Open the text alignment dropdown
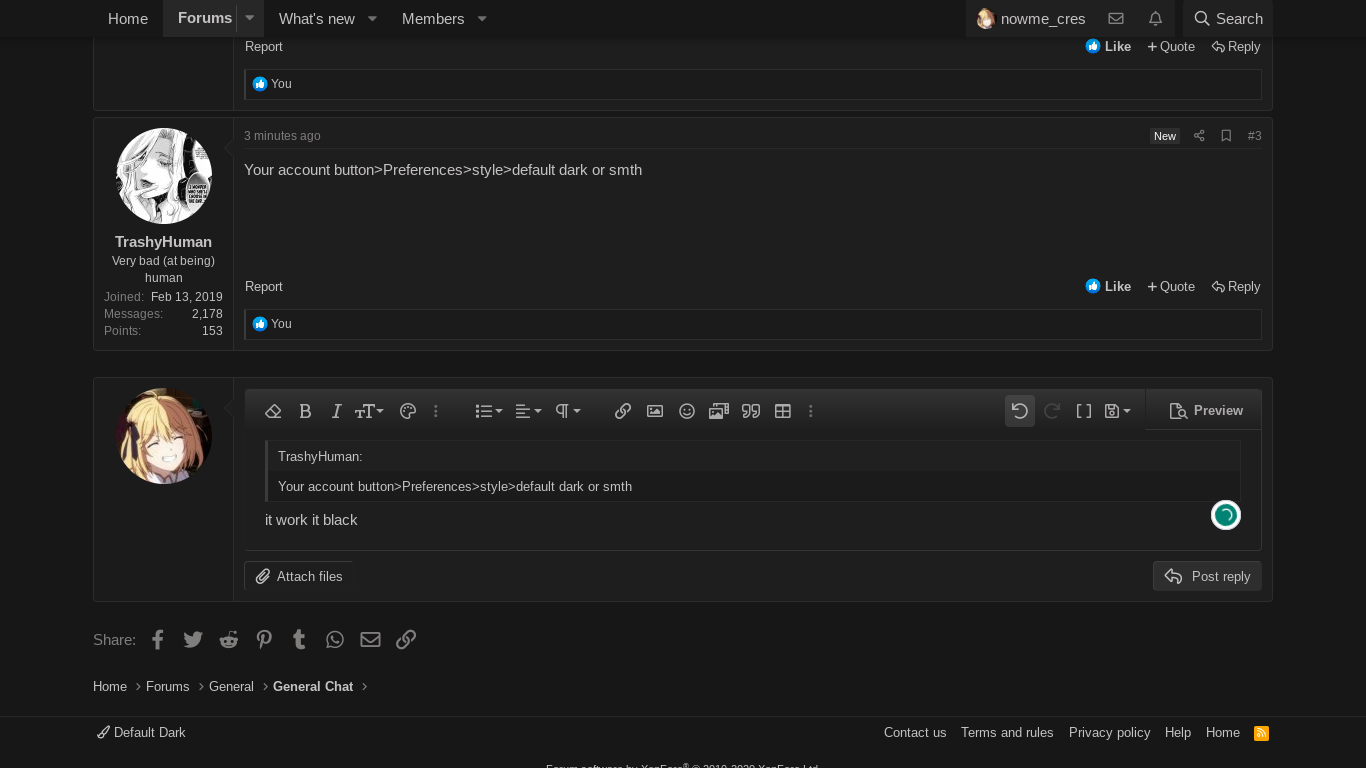This screenshot has width=1366, height=768. (x=528, y=411)
